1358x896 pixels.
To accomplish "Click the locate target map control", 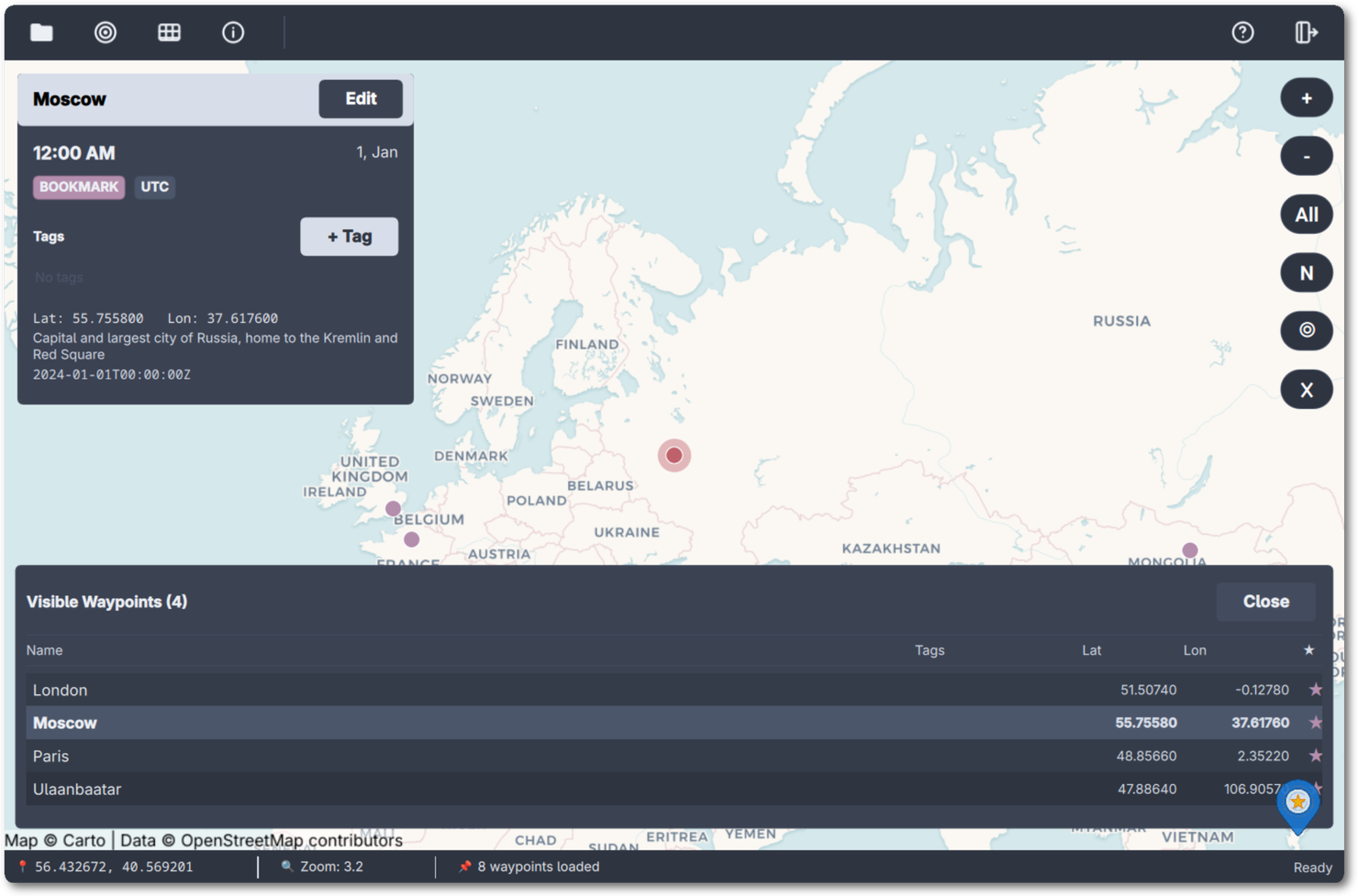I will pos(1306,330).
